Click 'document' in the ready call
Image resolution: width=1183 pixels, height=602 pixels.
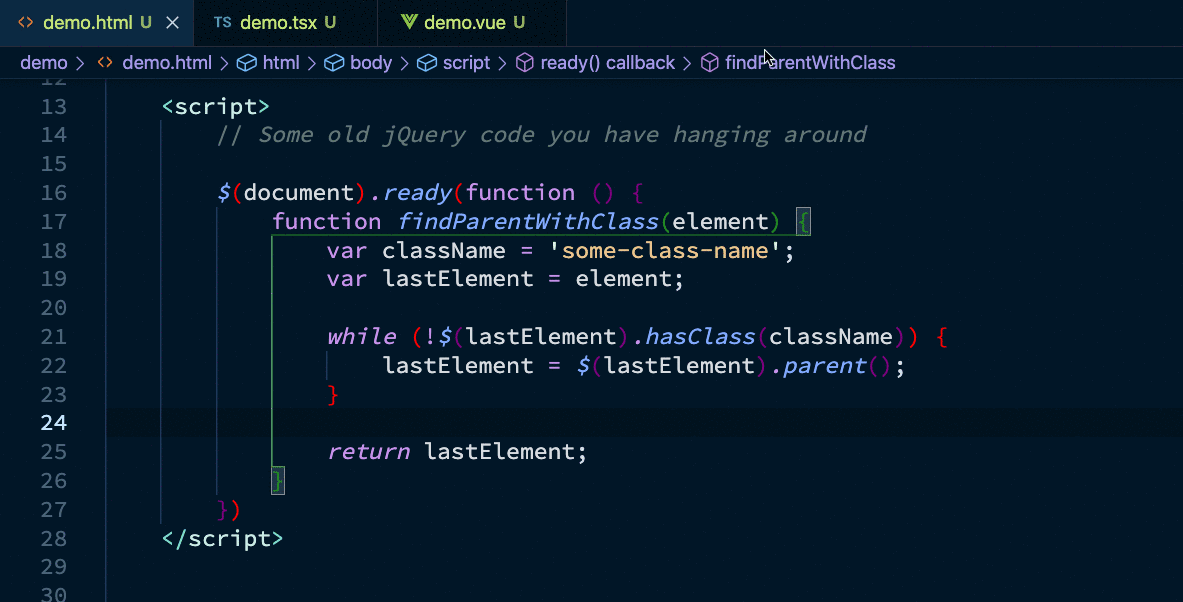(299, 192)
